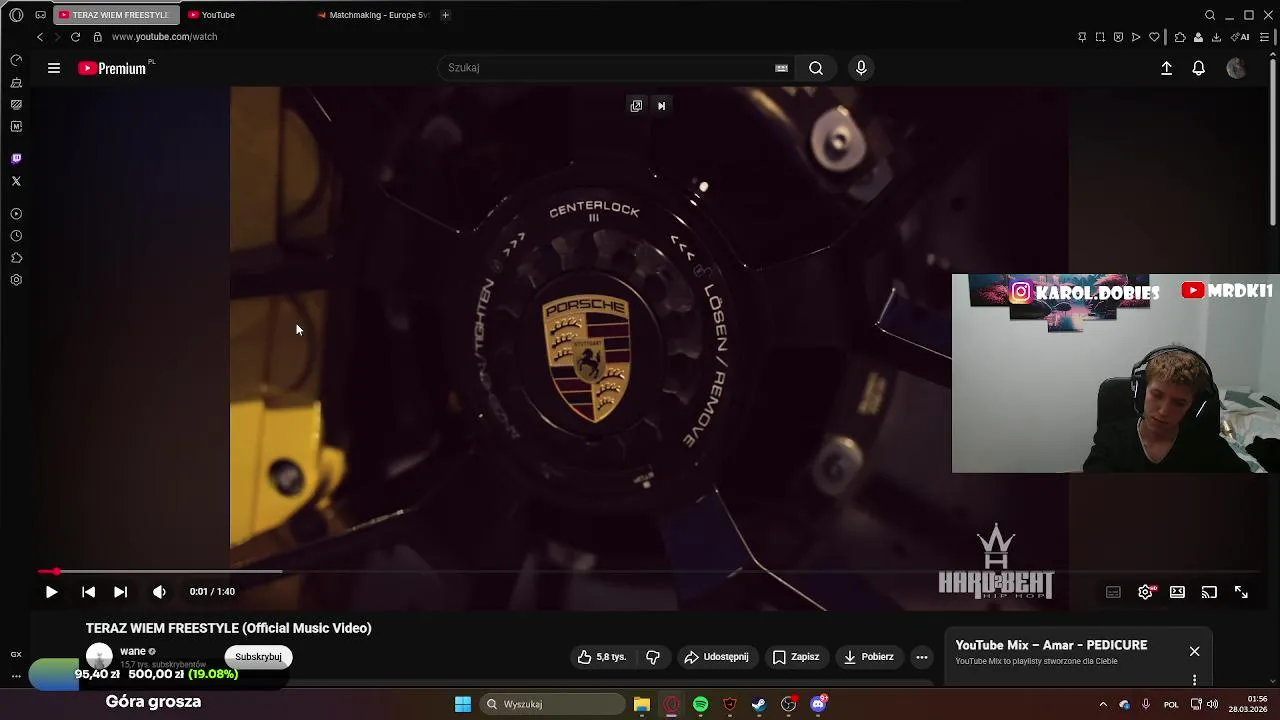The height and width of the screenshot is (720, 1280).
Task: Subscribe with the Subskrybuj button
Action: pos(258,657)
